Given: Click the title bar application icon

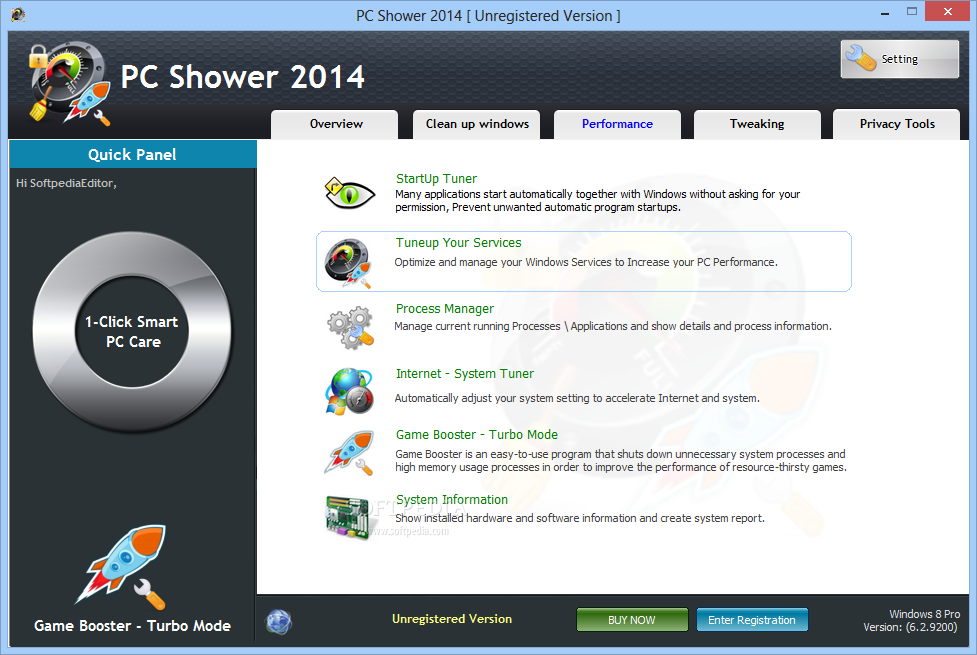Looking at the screenshot, I should [x=18, y=14].
